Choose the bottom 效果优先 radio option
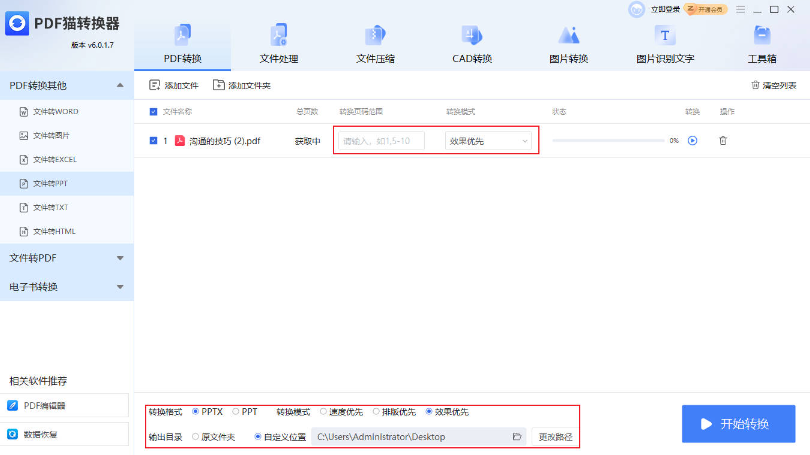This screenshot has width=810, height=455. 429,412
